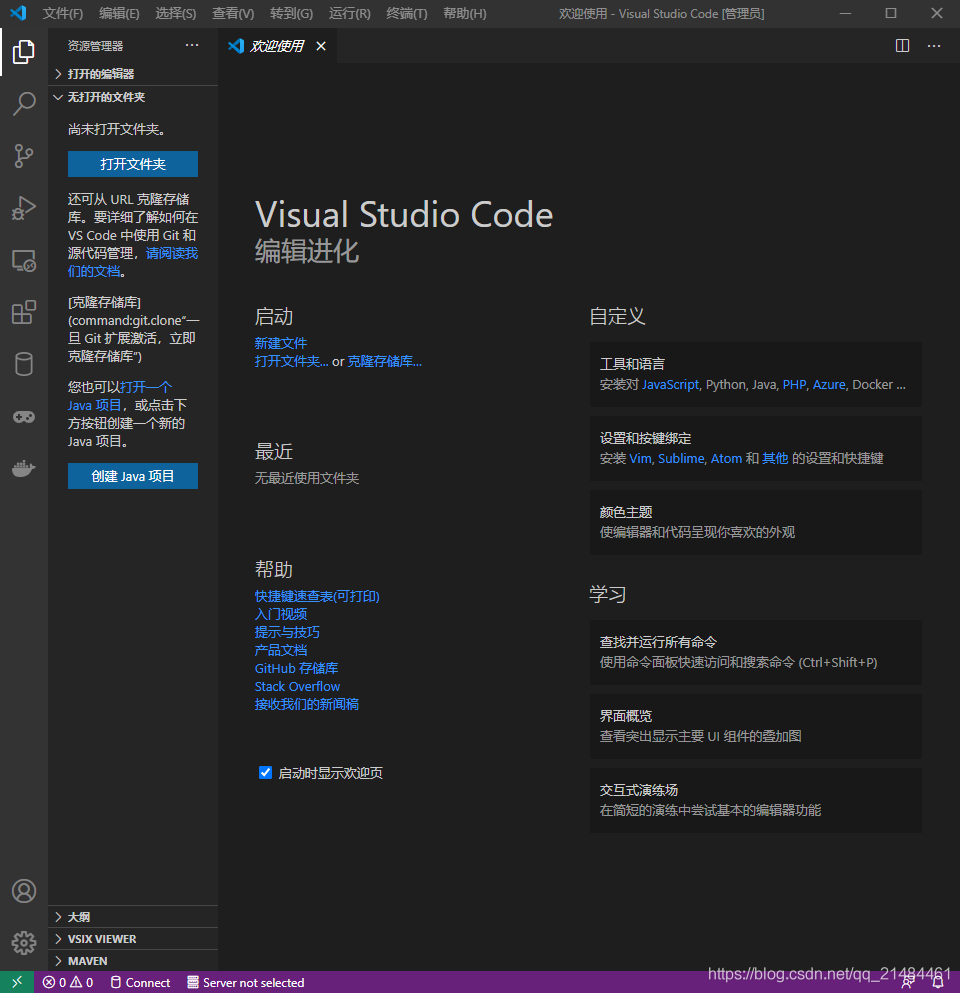Split the editor to the right
The width and height of the screenshot is (960, 993).
point(902,46)
